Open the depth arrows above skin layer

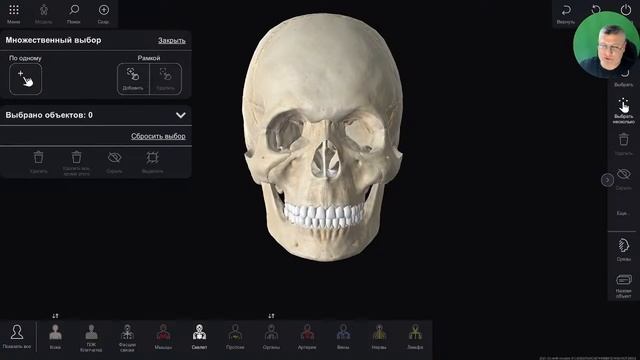click(x=56, y=316)
